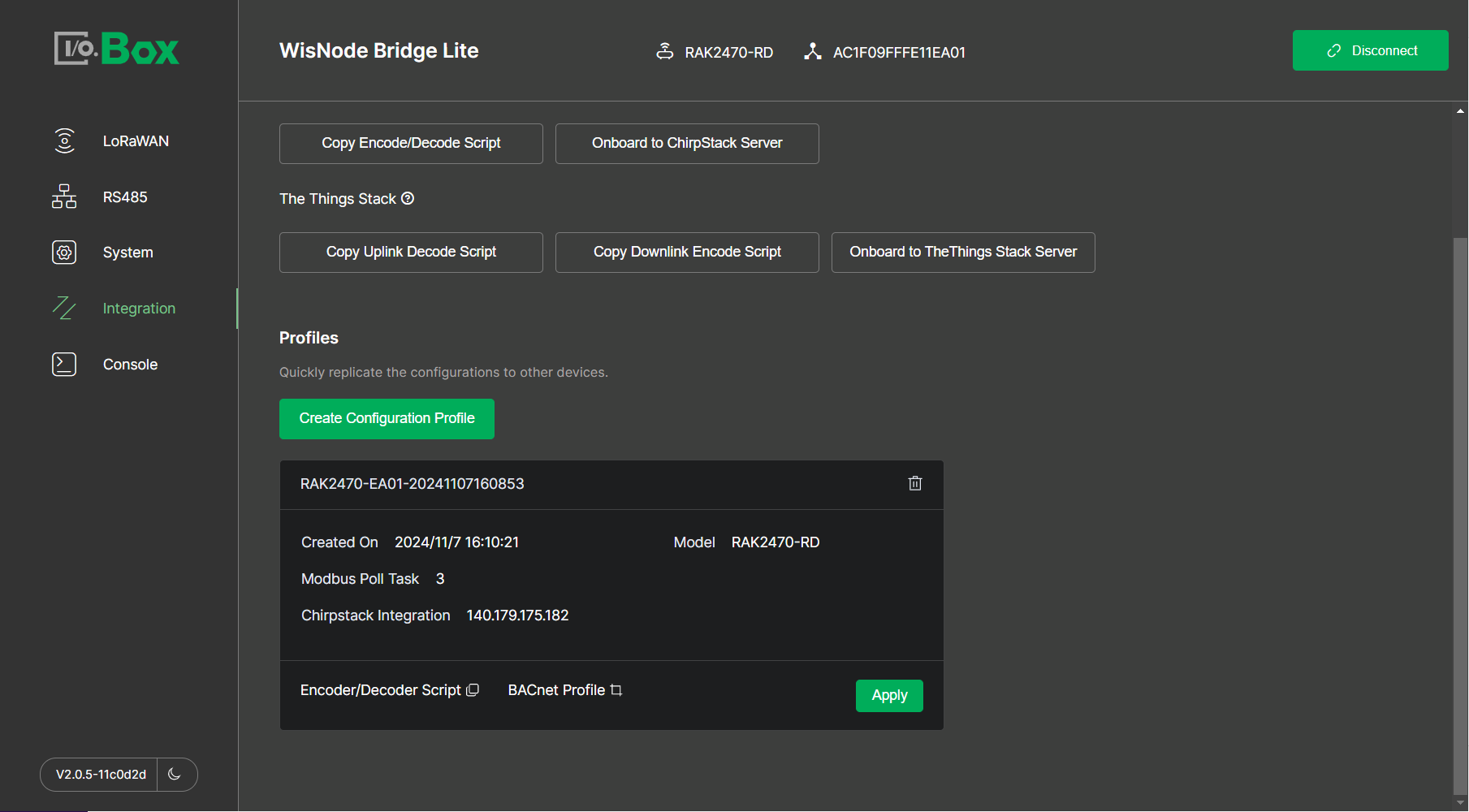Click Onboard to ChirpStack Server
The height and width of the screenshot is (812, 1469).
pyautogui.click(x=687, y=144)
